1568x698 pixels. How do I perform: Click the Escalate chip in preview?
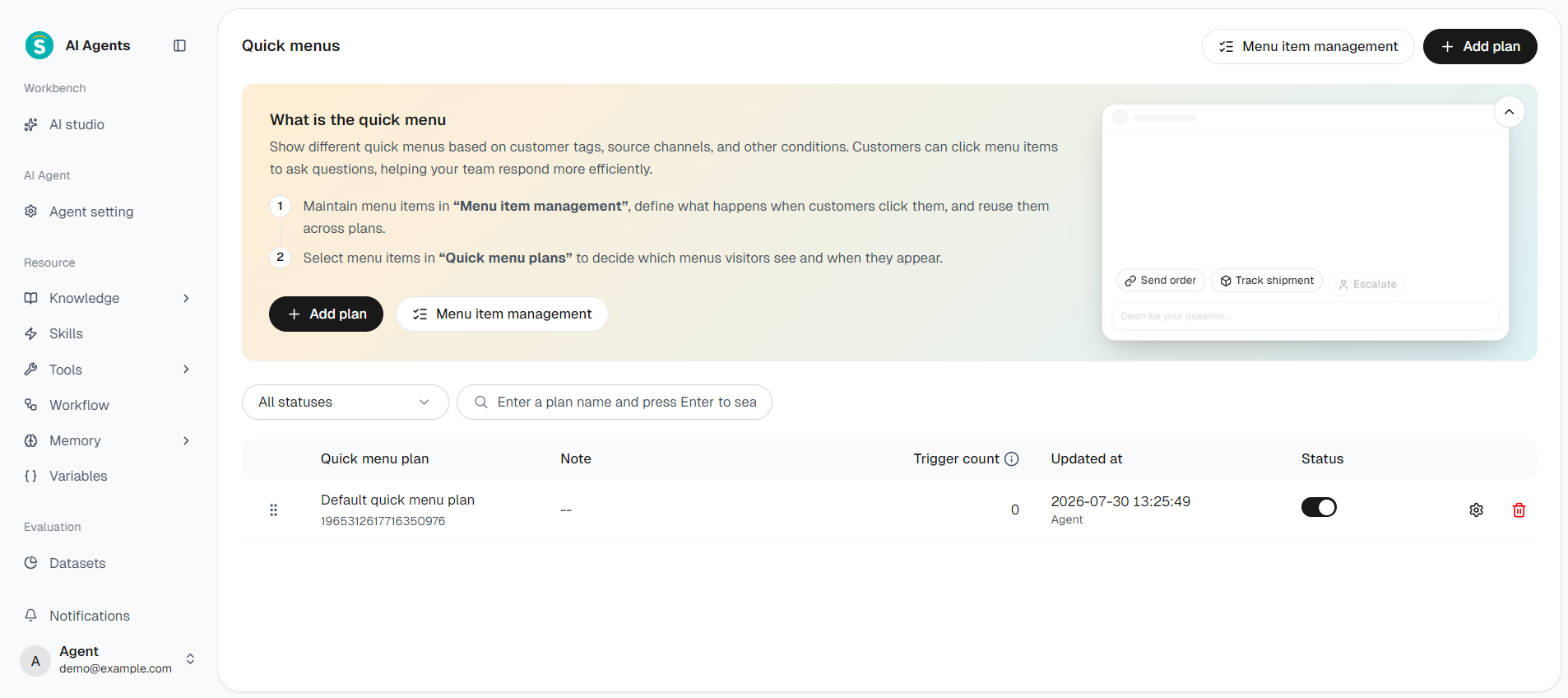click(1367, 284)
